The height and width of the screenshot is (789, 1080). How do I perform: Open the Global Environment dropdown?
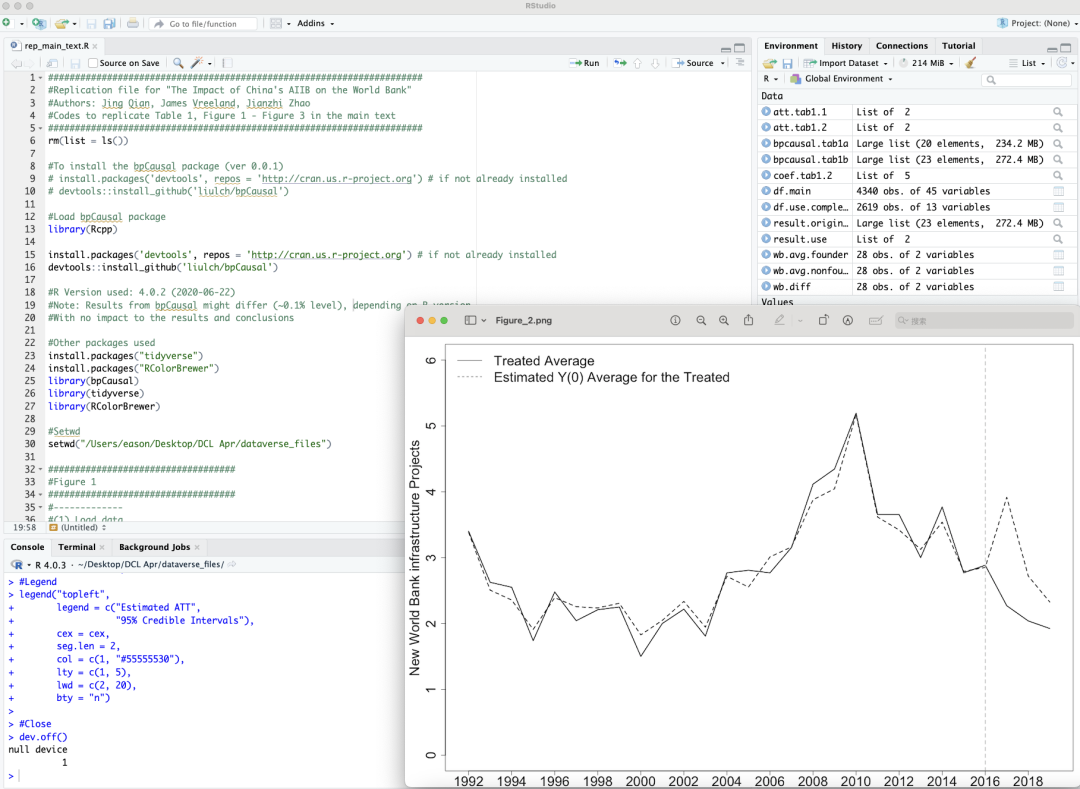click(x=841, y=78)
